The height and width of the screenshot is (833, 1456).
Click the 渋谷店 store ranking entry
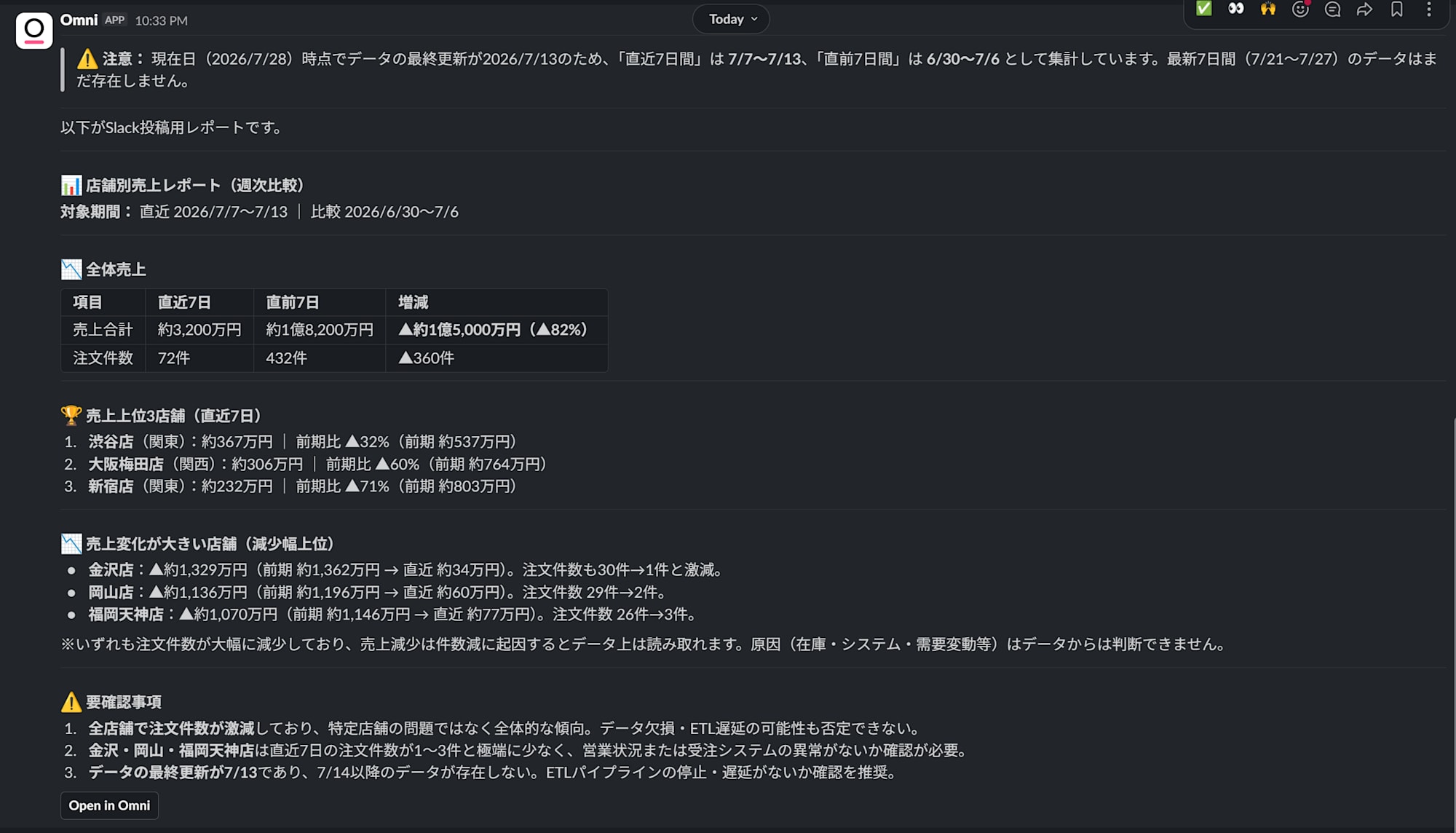click(x=302, y=442)
